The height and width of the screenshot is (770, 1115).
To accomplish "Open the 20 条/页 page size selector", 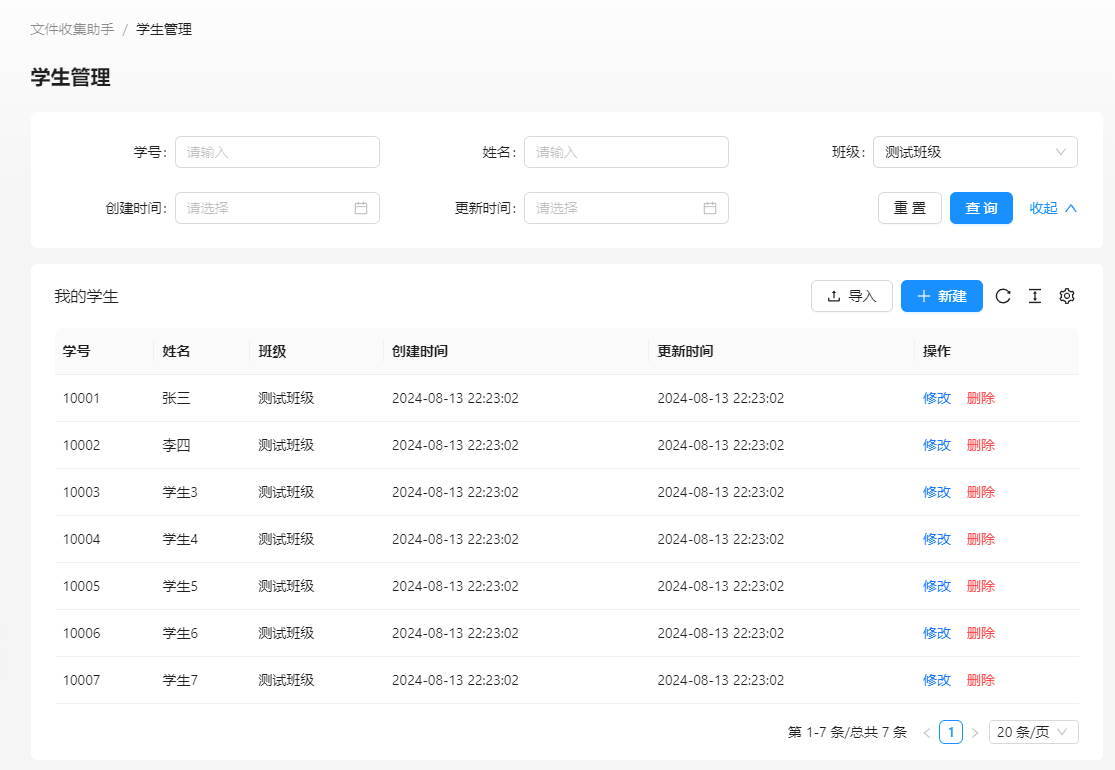I will [x=1033, y=732].
